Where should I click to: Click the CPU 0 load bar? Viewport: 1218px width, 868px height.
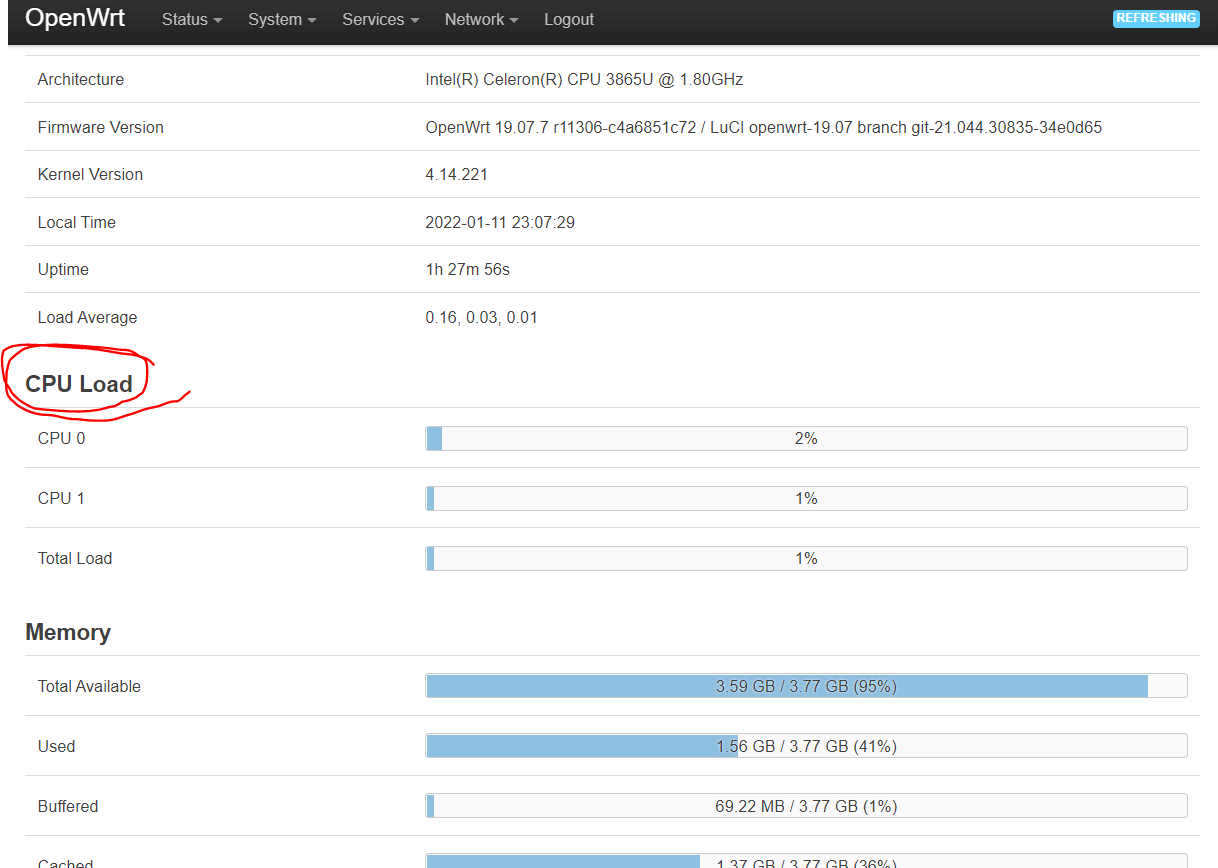[806, 438]
